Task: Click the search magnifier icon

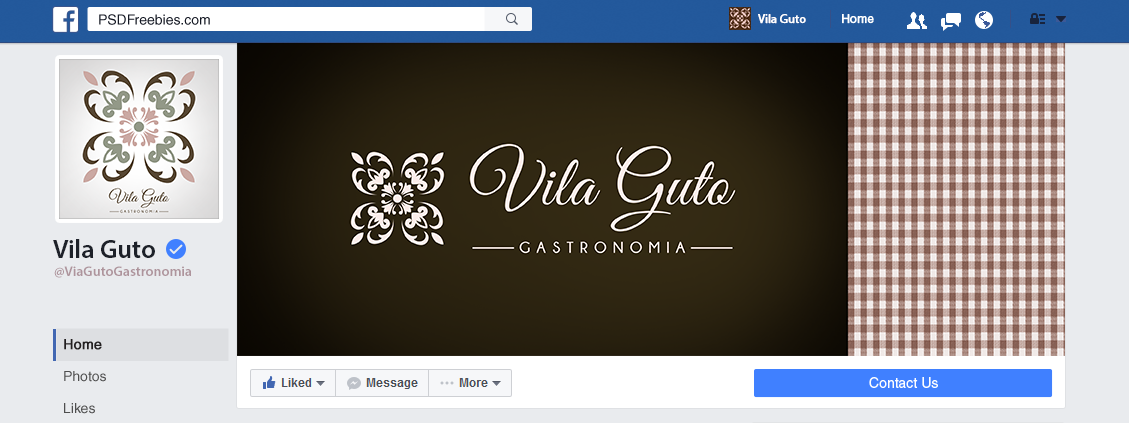Action: [511, 19]
